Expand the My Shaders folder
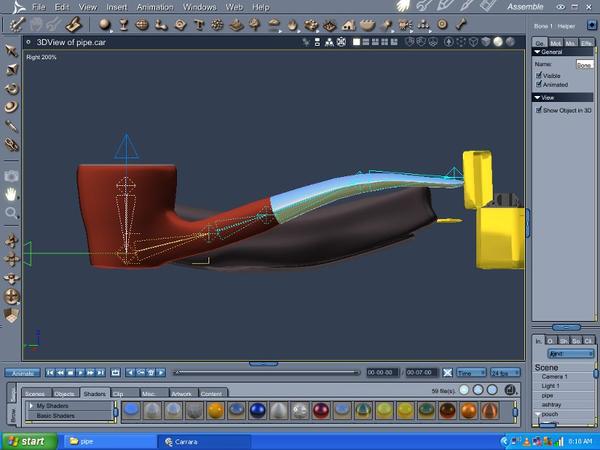 [31, 406]
